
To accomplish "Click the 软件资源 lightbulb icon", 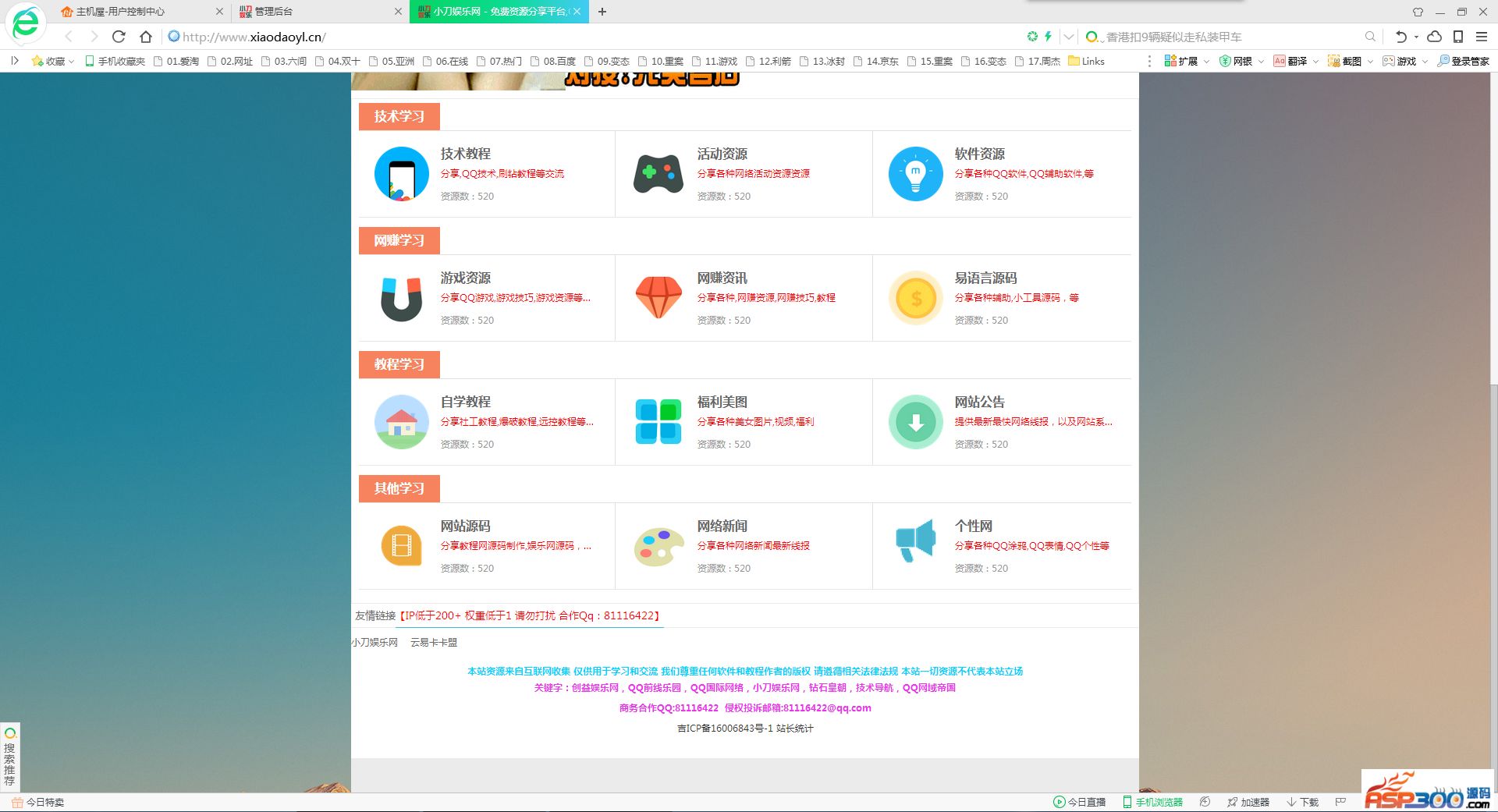I will tap(916, 174).
